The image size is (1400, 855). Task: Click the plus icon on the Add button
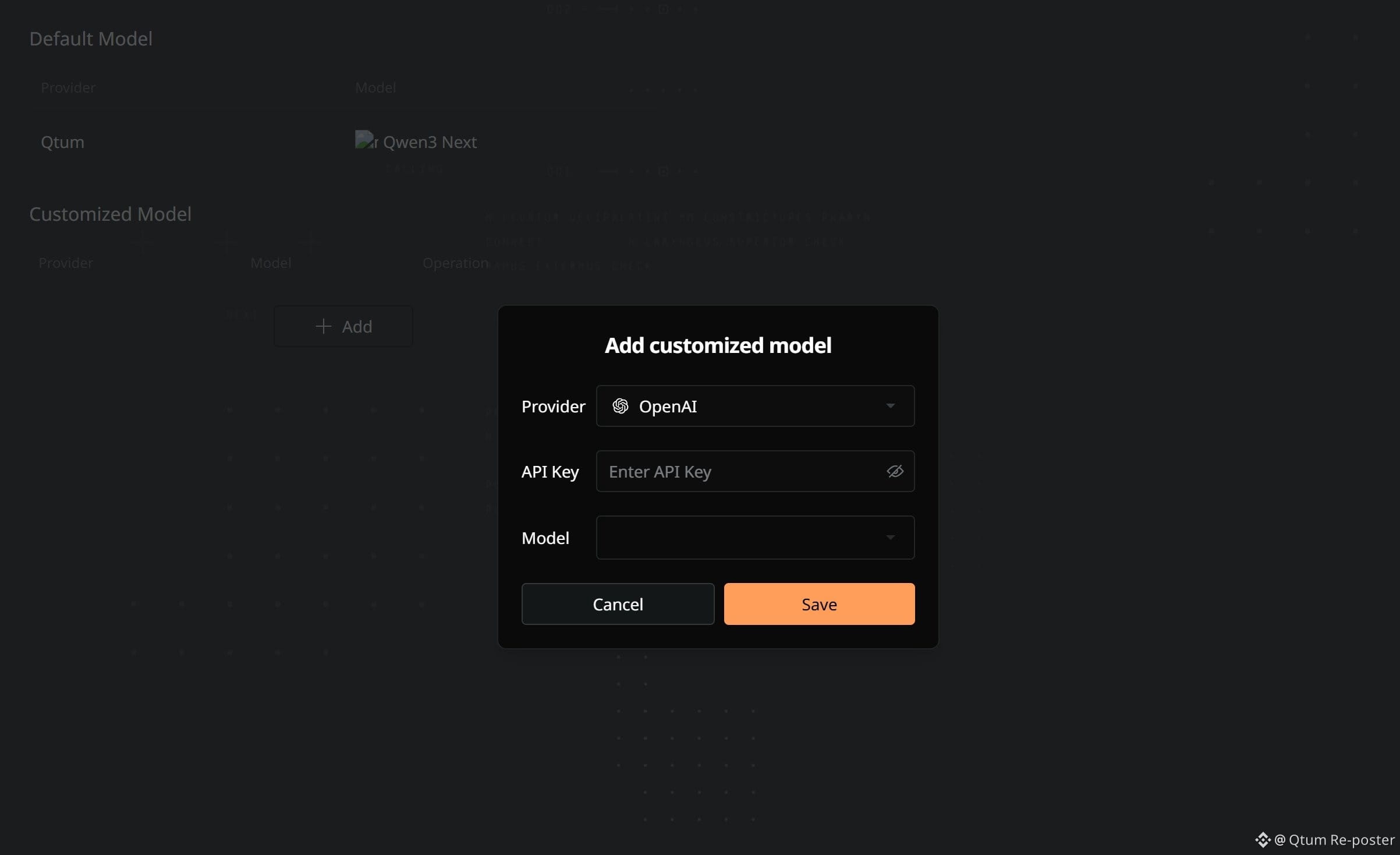[x=323, y=326]
